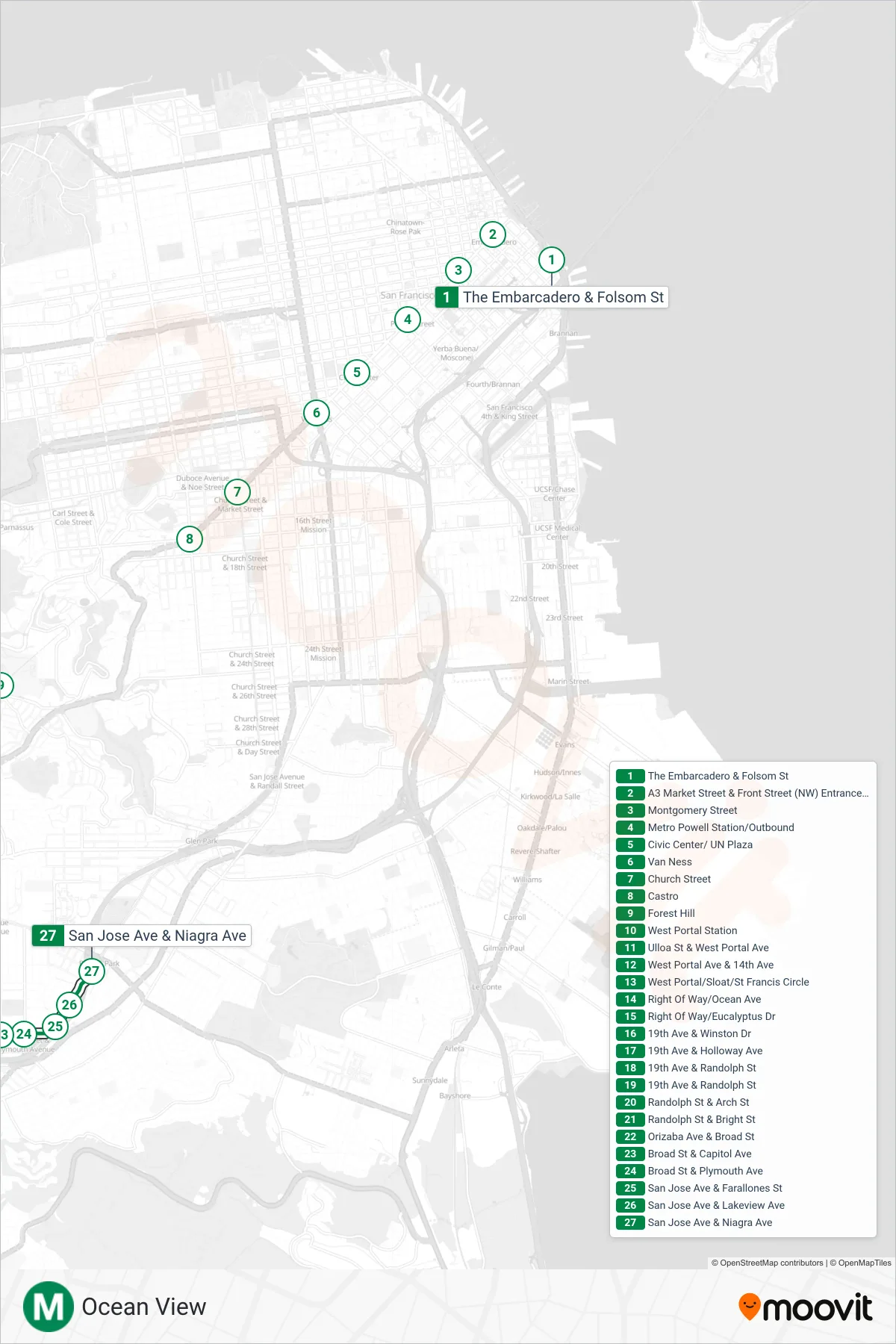The width and height of the screenshot is (896, 1344).
Task: Click the Ocean View line title
Action: click(144, 1307)
